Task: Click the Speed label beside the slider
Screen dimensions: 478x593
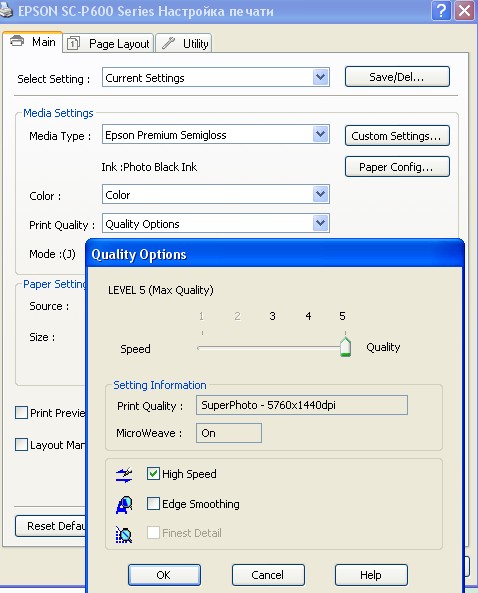Action: (x=135, y=349)
